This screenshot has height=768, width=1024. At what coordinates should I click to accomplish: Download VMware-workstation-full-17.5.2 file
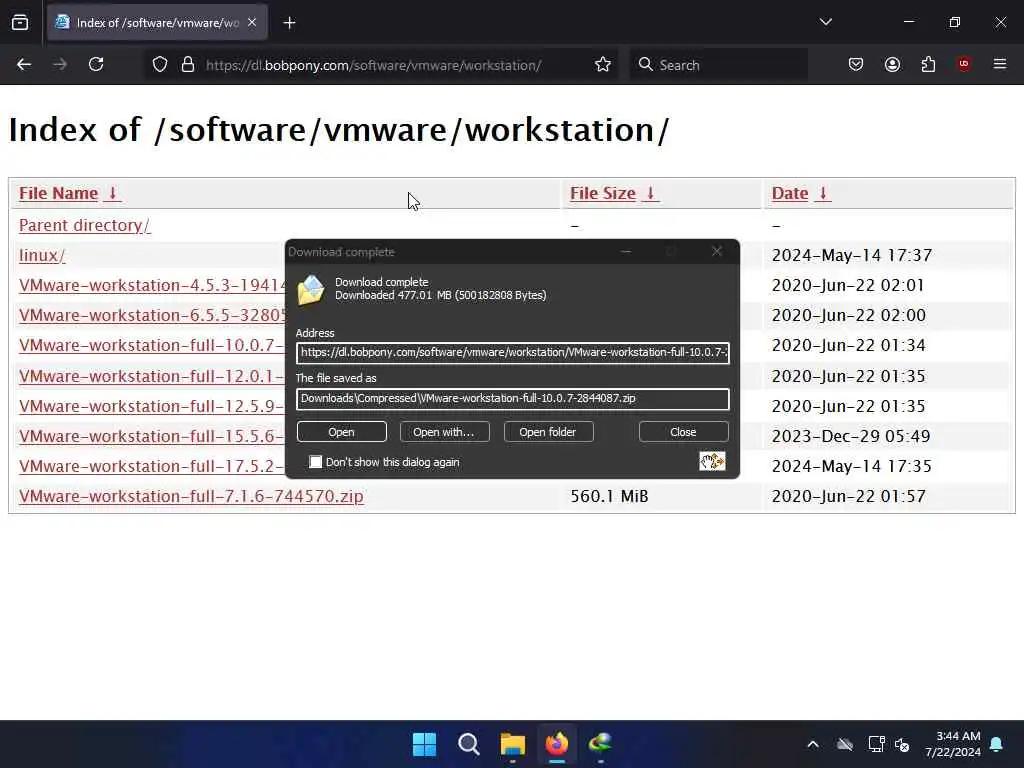coord(152,466)
